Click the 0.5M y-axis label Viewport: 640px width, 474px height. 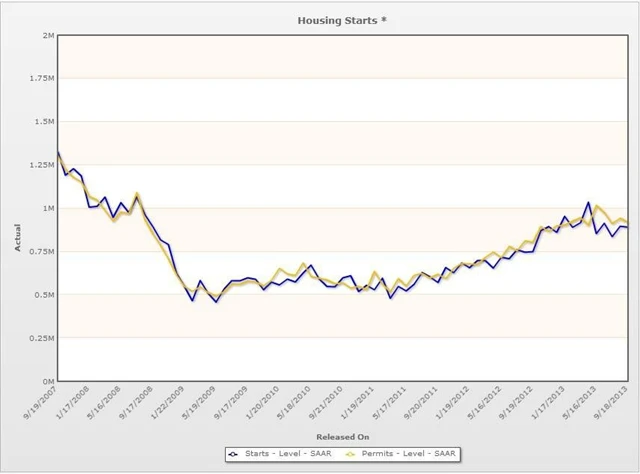(x=43, y=295)
